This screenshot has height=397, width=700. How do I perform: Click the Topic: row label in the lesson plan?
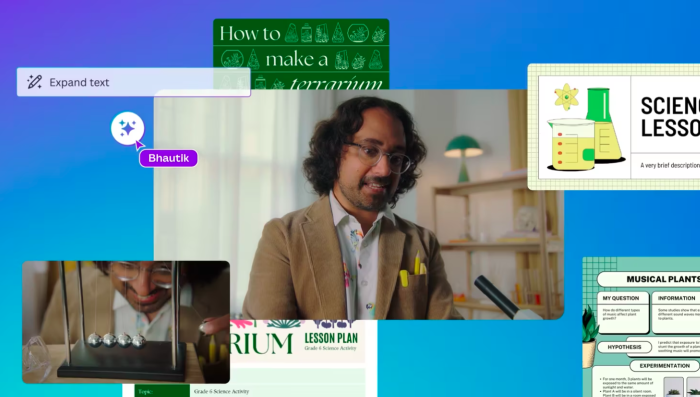(145, 392)
